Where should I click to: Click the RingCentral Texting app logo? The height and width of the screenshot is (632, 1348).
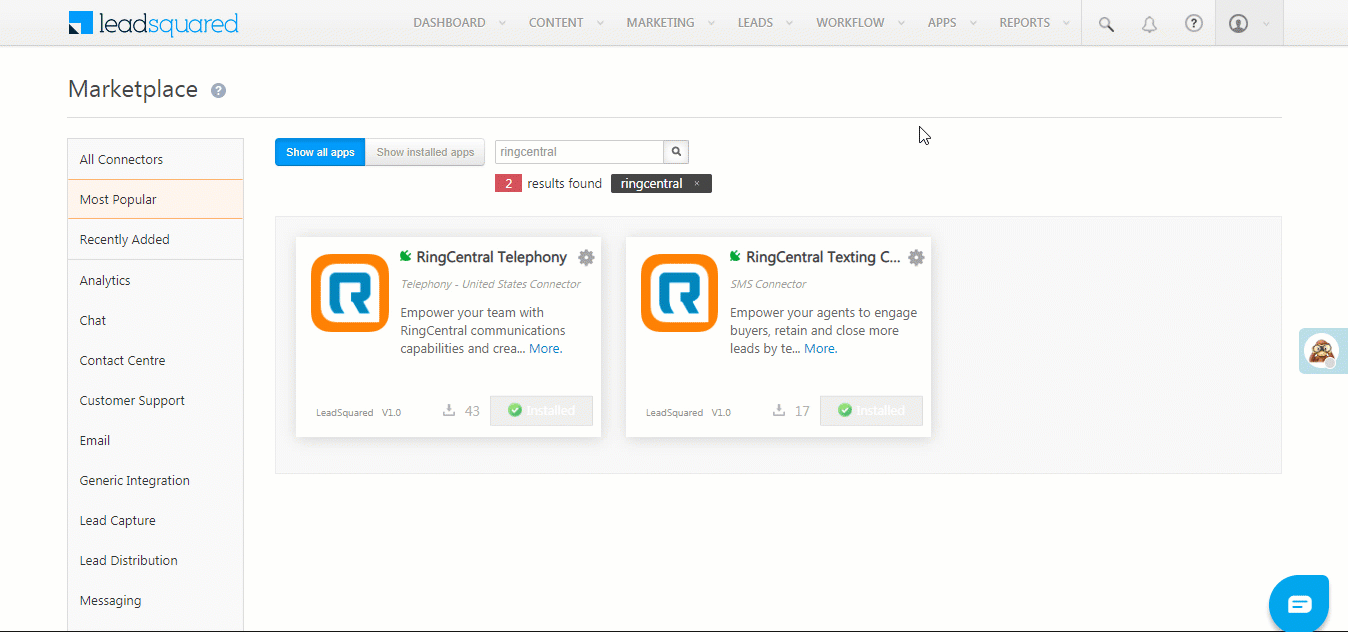pyautogui.click(x=679, y=293)
